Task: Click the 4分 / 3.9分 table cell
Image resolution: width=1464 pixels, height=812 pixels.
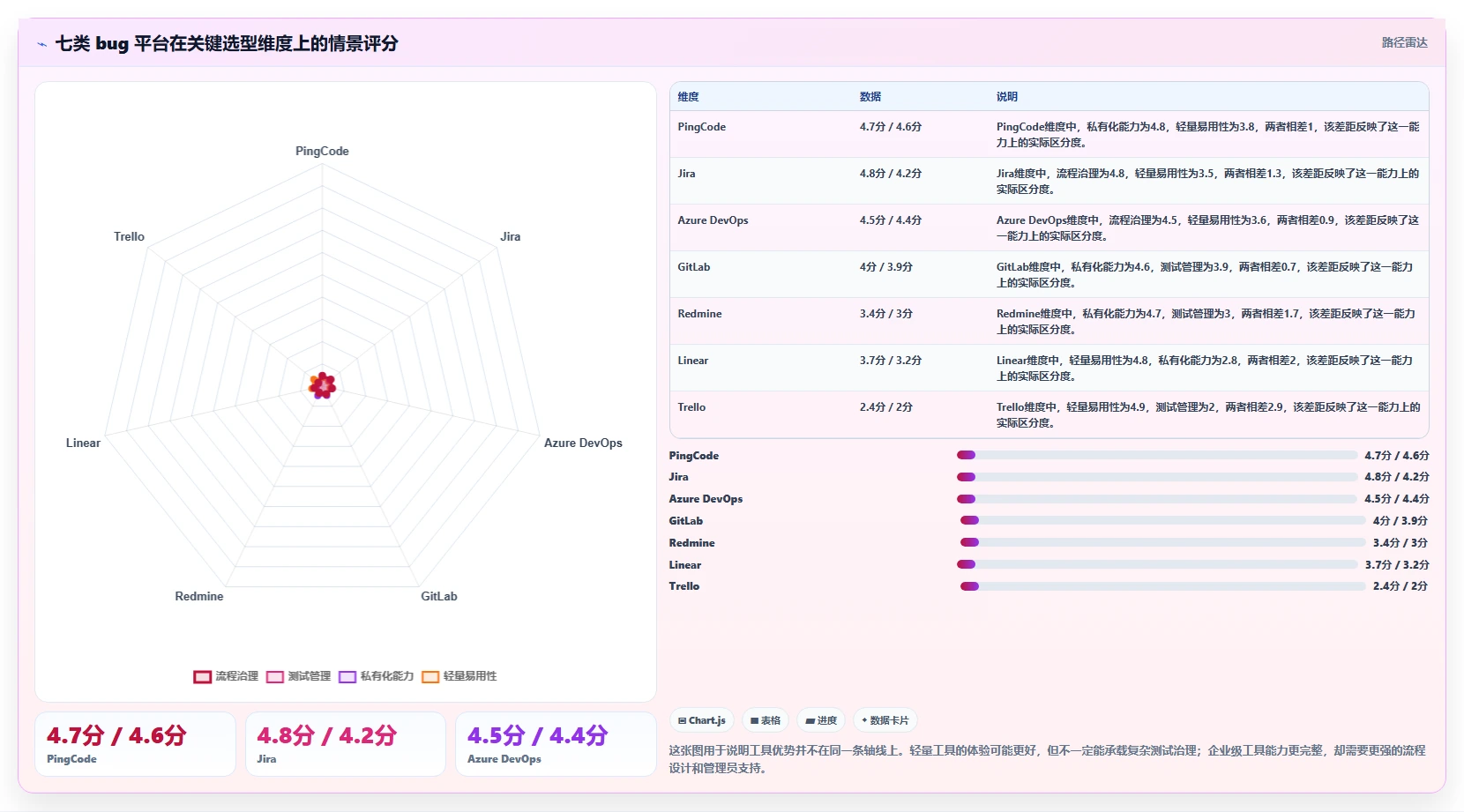Action: tap(886, 267)
